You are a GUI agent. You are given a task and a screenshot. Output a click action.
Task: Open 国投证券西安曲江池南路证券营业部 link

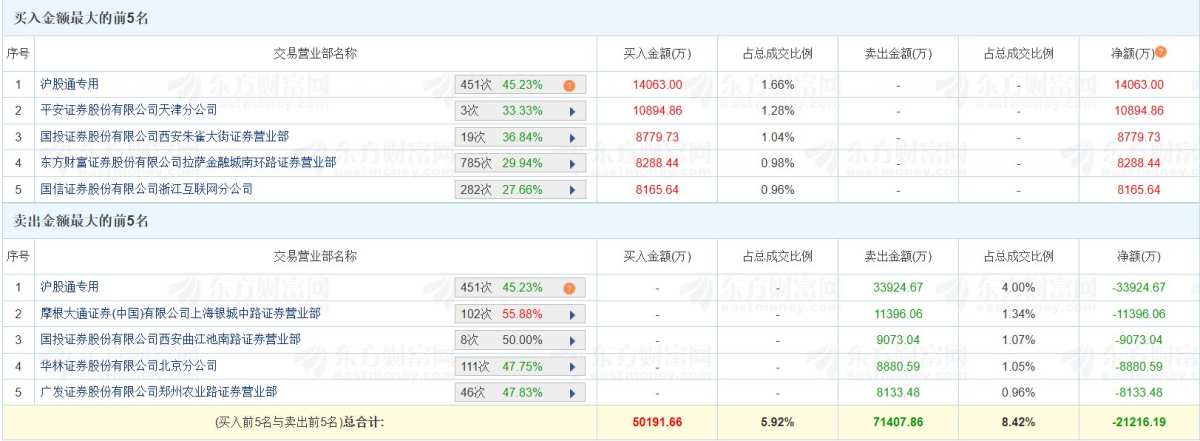170,339
